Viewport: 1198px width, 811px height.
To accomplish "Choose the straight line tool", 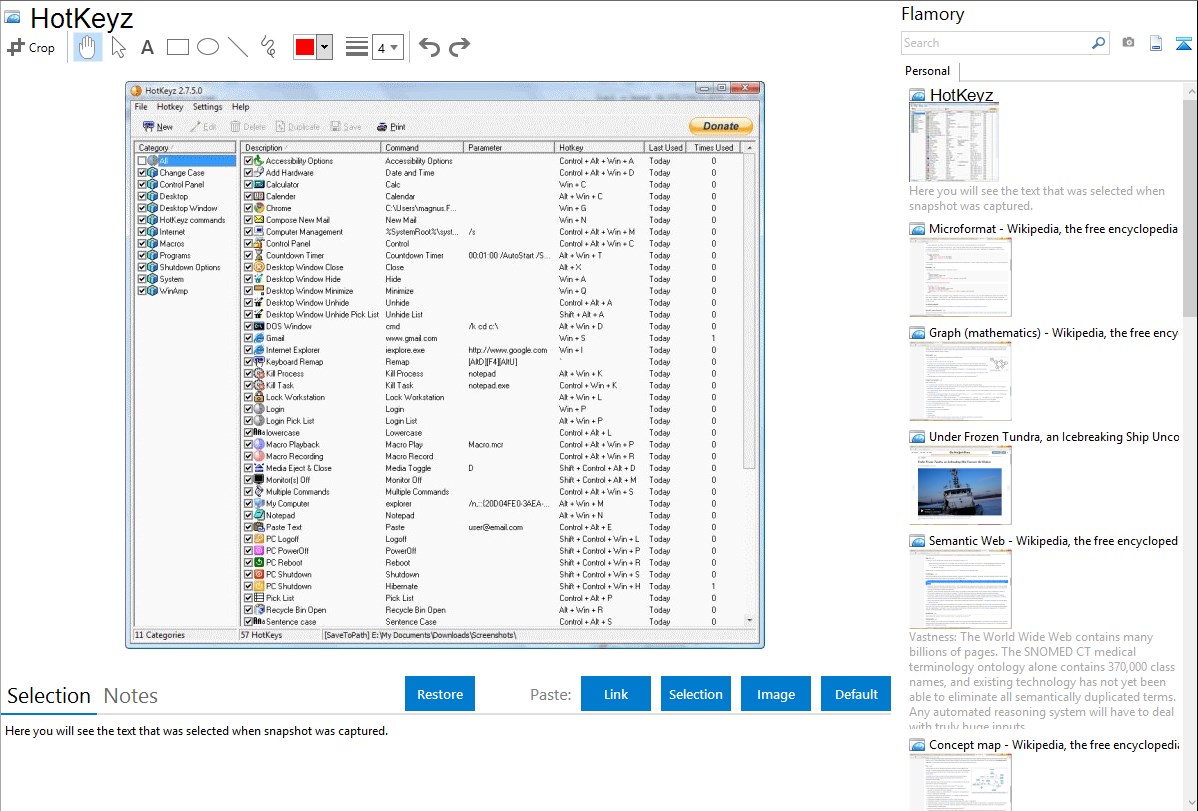I will 238,47.
